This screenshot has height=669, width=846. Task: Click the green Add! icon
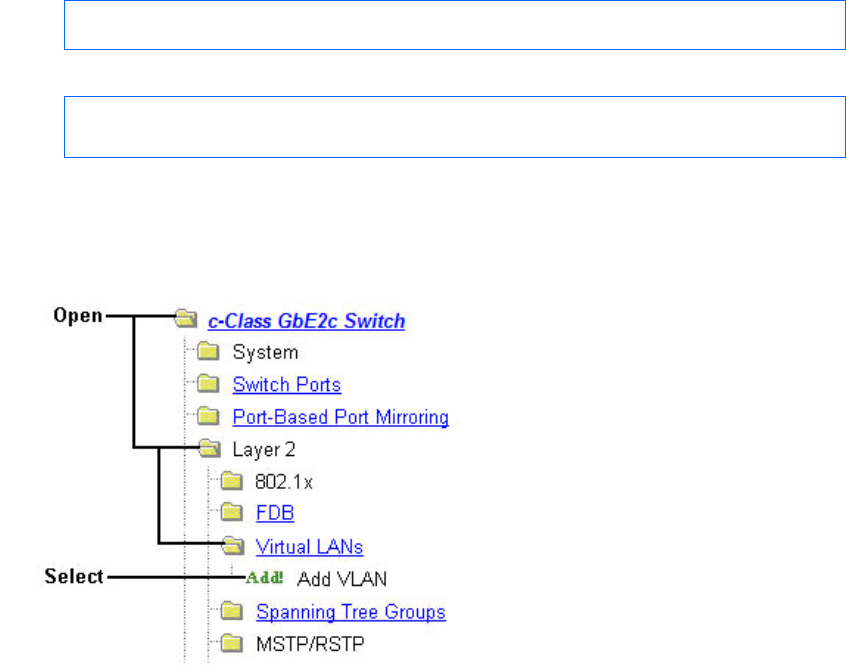(x=265, y=578)
